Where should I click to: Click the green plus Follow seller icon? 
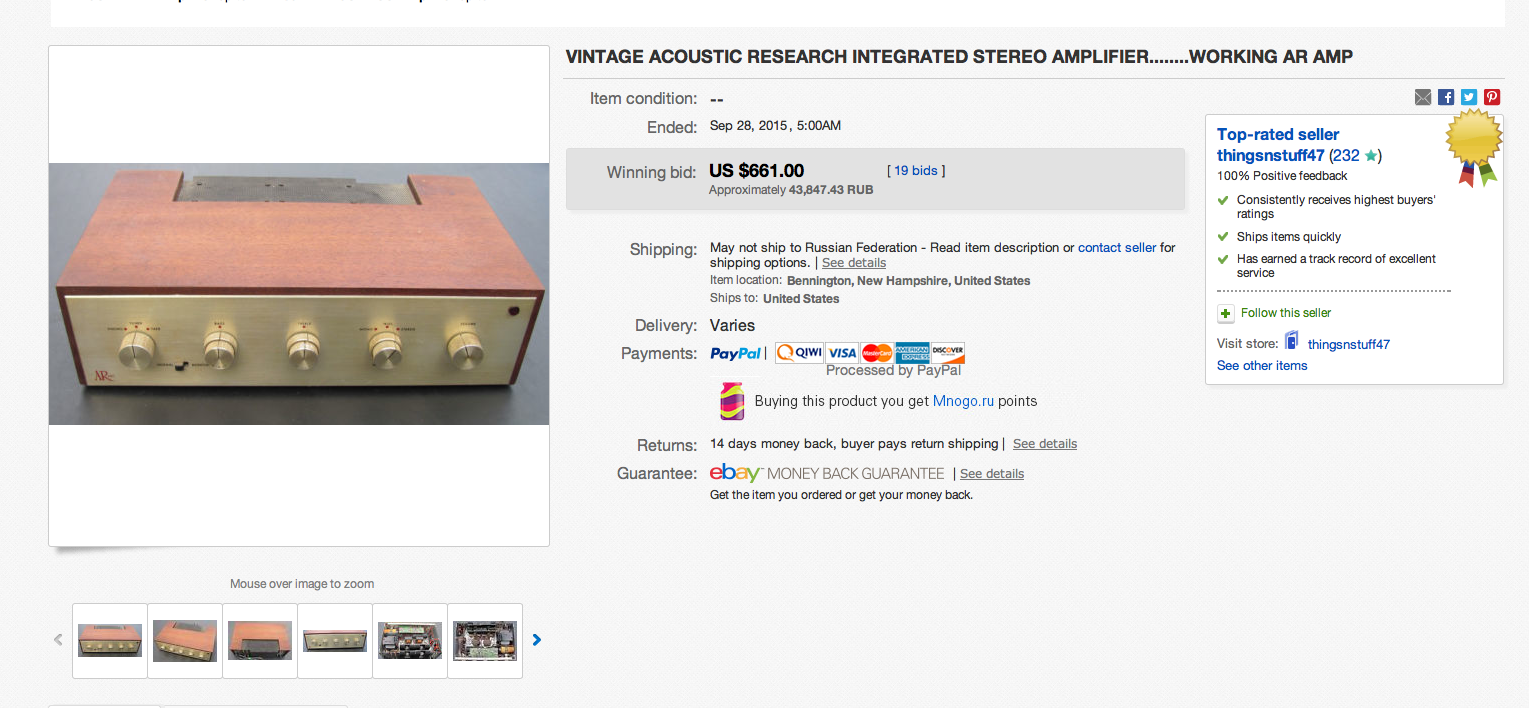point(1226,314)
